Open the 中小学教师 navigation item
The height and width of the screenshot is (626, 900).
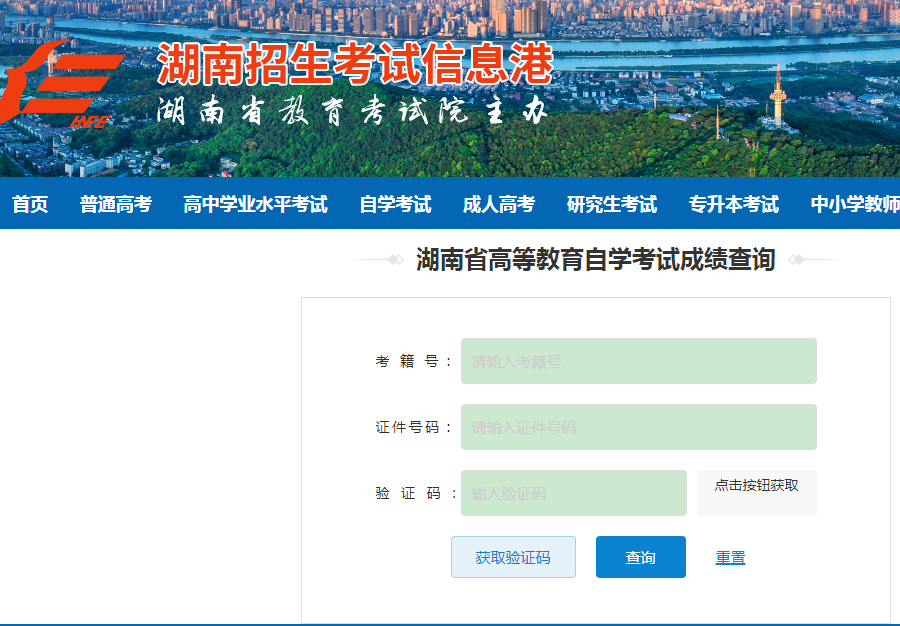[x=855, y=204]
